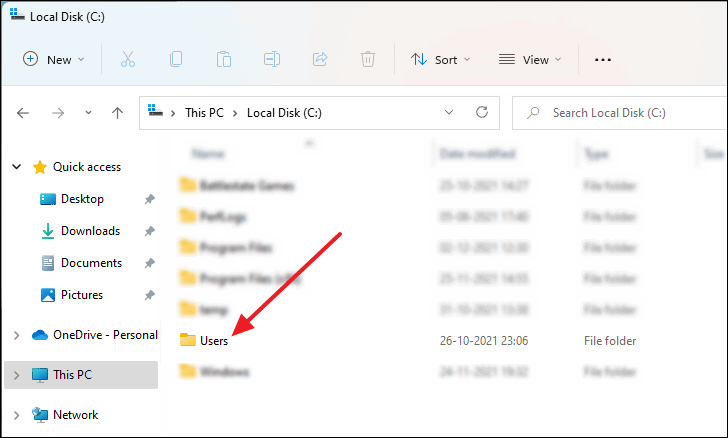
Task: Expand the This PC tree node
Action: [17, 375]
